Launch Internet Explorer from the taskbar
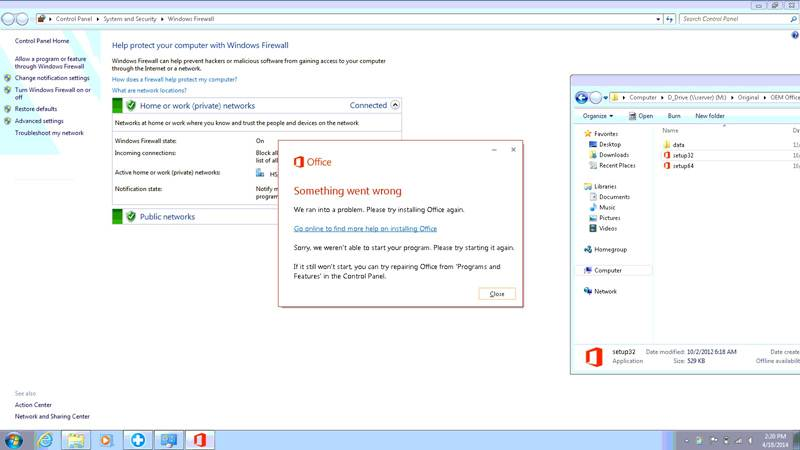800x450 pixels. (x=45, y=440)
